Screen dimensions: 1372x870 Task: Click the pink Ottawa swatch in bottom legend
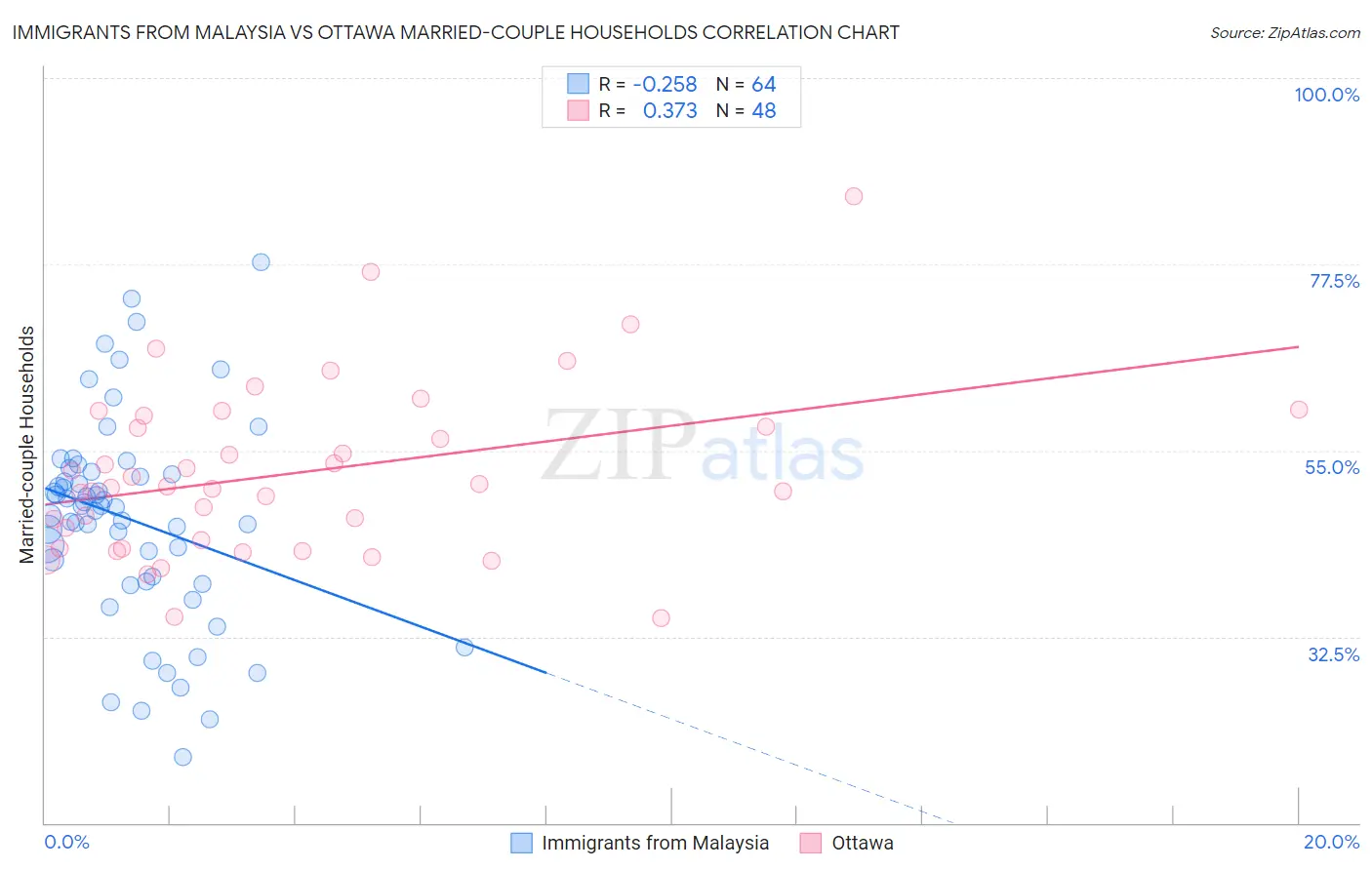[x=811, y=843]
